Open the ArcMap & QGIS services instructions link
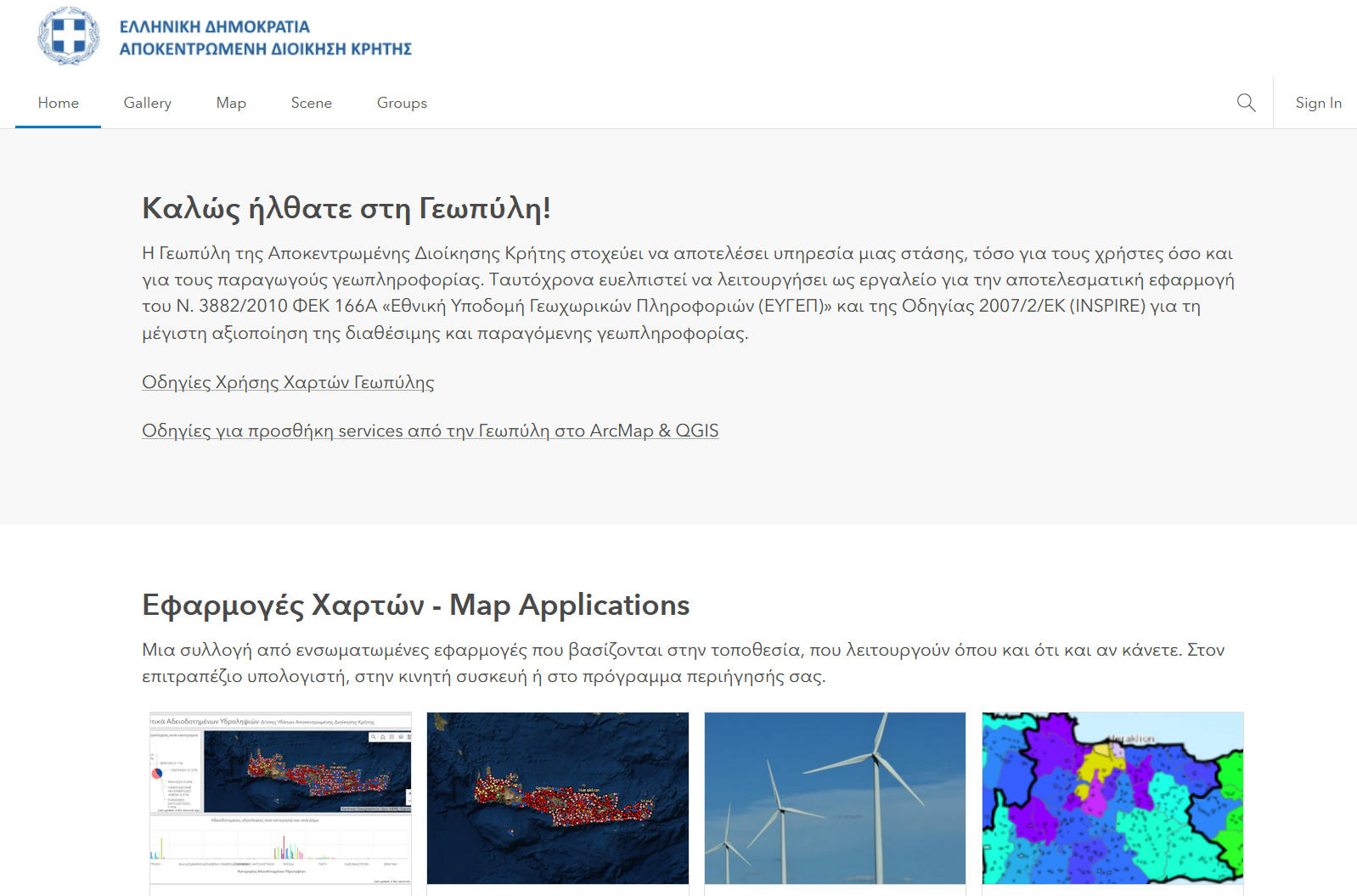This screenshot has width=1357, height=896. (430, 431)
